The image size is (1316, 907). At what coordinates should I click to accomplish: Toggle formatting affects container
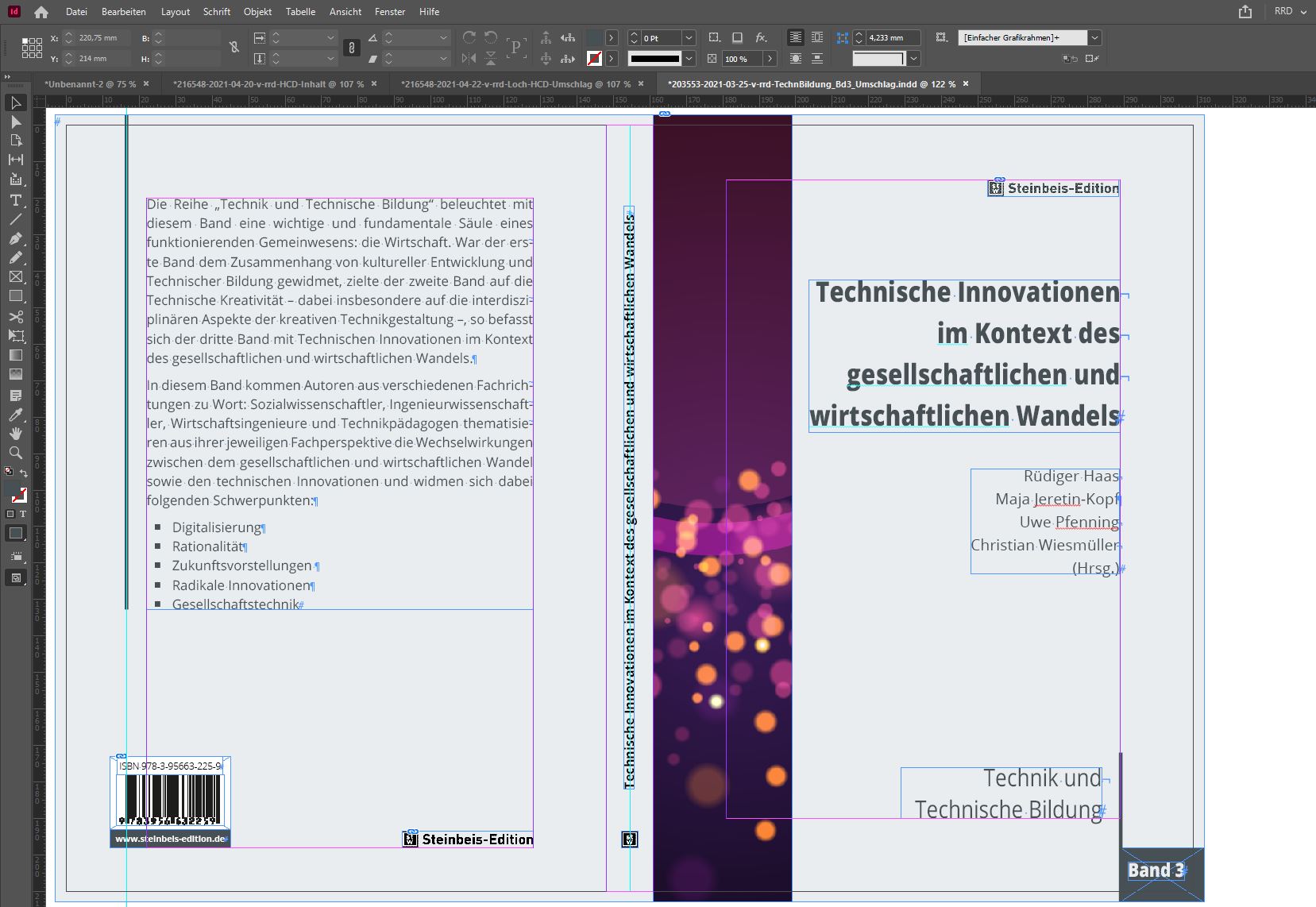(x=10, y=514)
